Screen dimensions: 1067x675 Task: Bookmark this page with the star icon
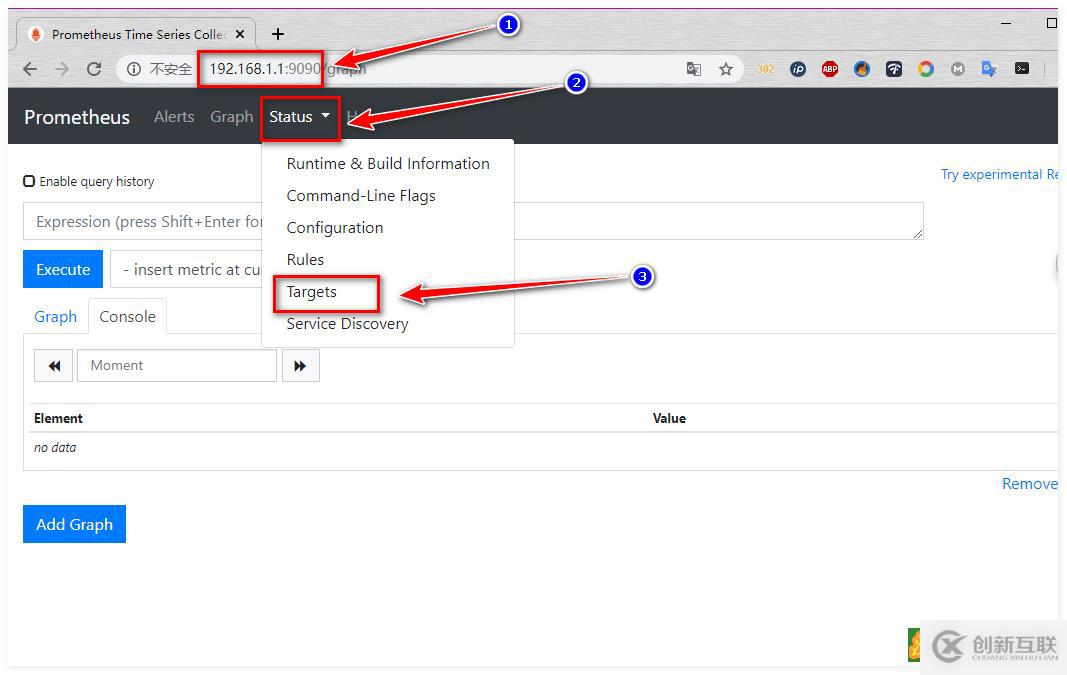pos(726,69)
